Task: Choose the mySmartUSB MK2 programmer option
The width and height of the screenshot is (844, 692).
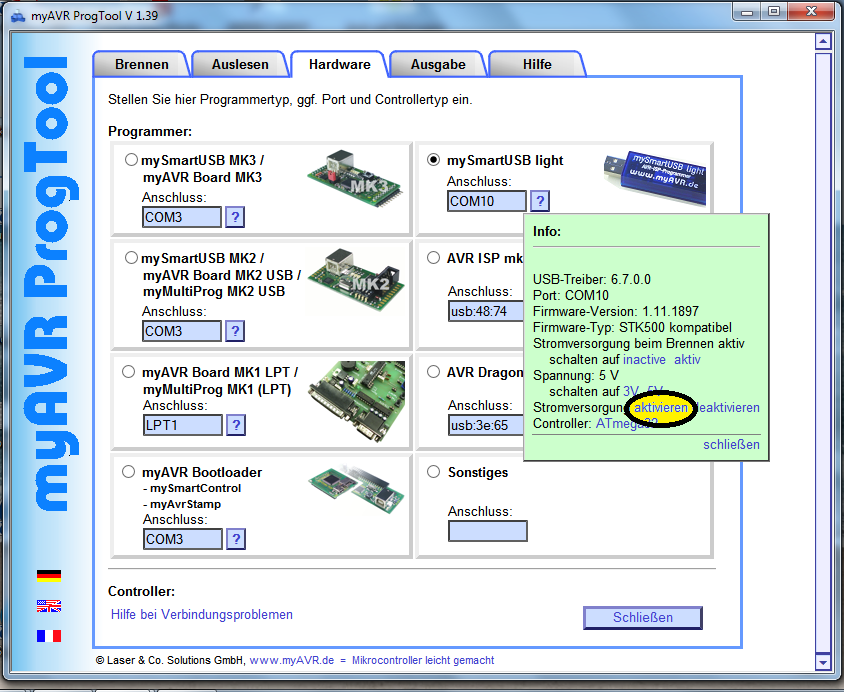Action: click(131, 258)
